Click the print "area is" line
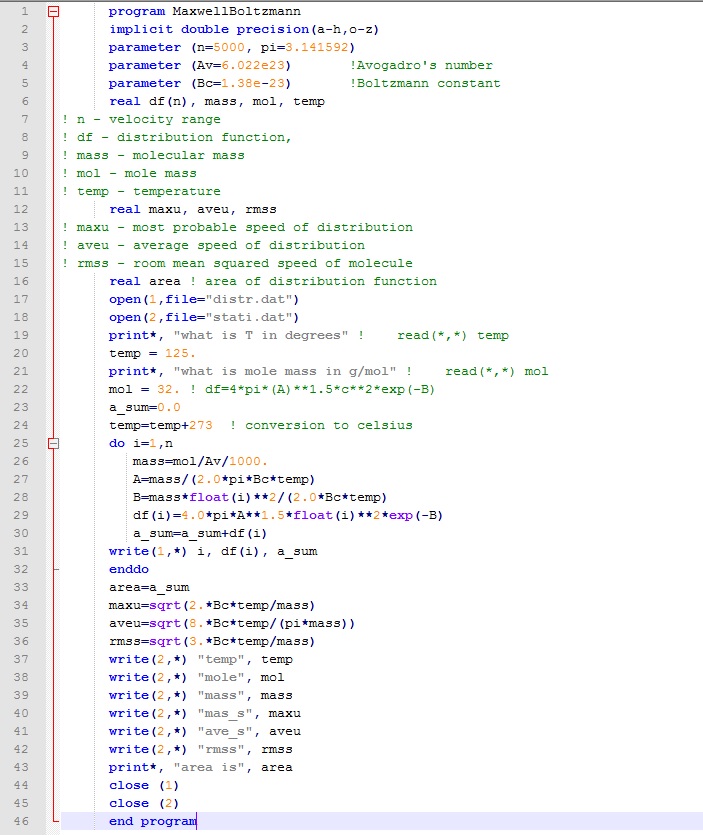The width and height of the screenshot is (703, 835). point(201,767)
